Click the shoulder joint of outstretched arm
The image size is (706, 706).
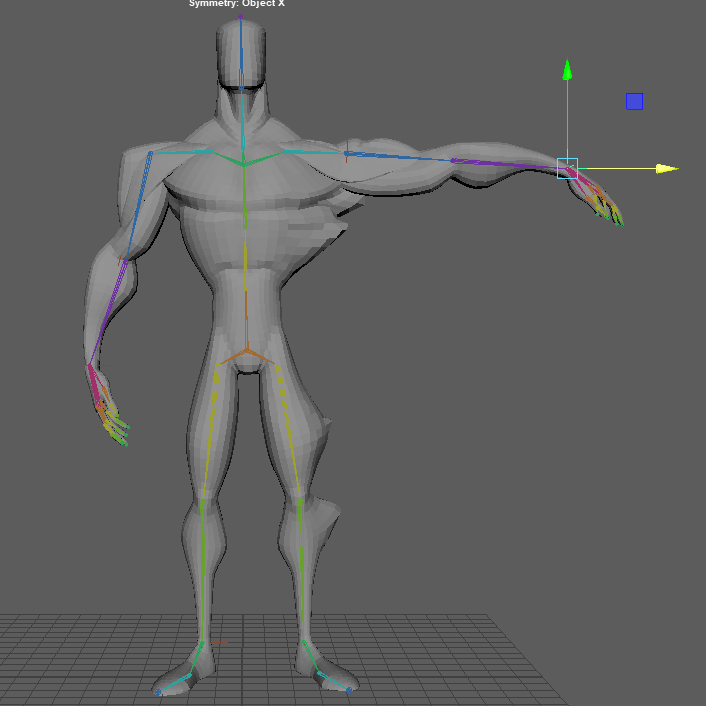tap(346, 154)
